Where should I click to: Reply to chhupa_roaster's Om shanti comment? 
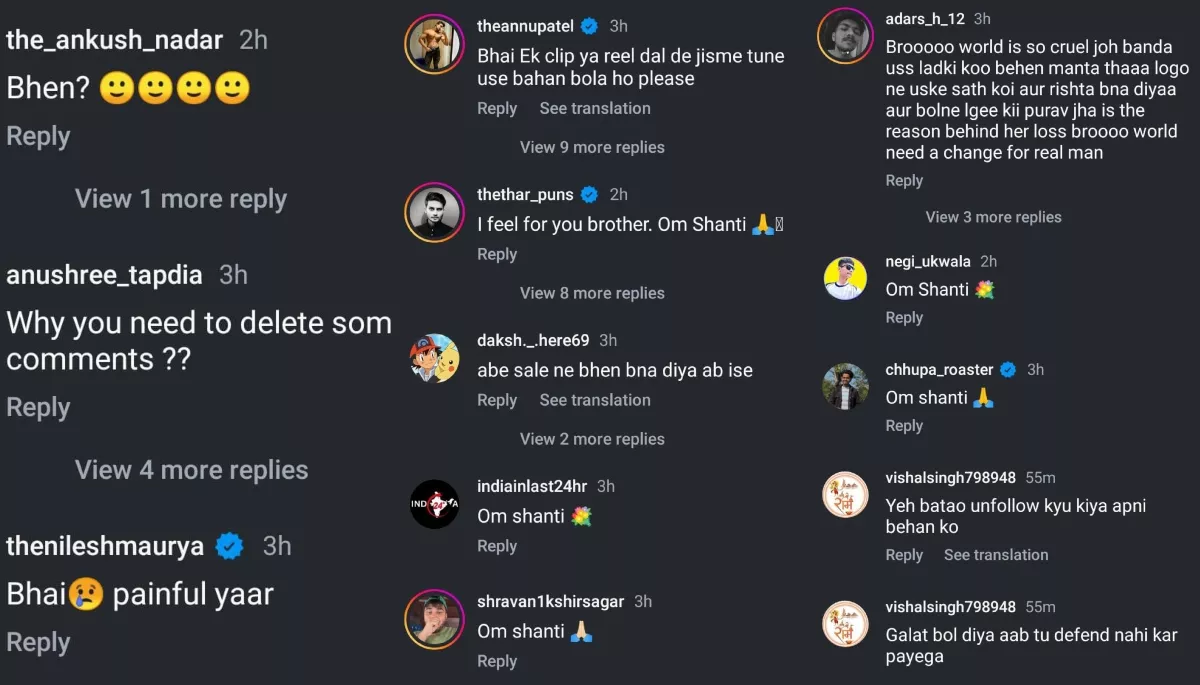904,426
